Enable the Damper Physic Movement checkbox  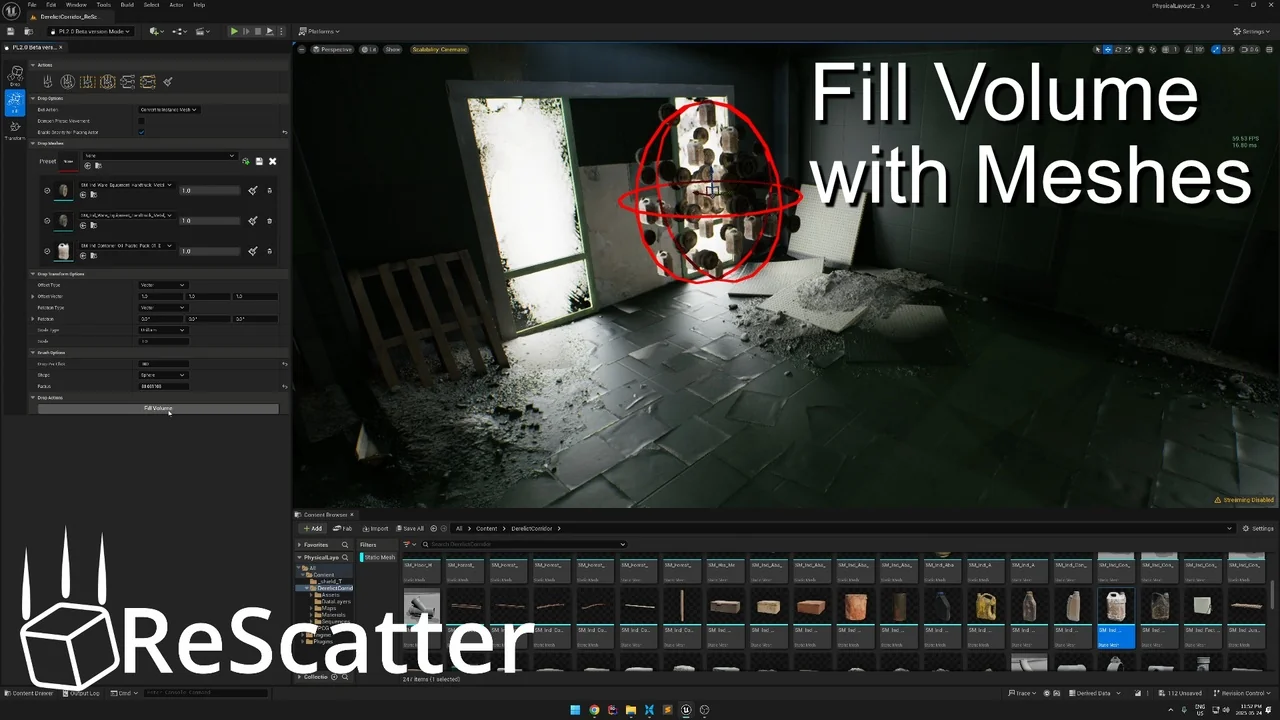(142, 121)
